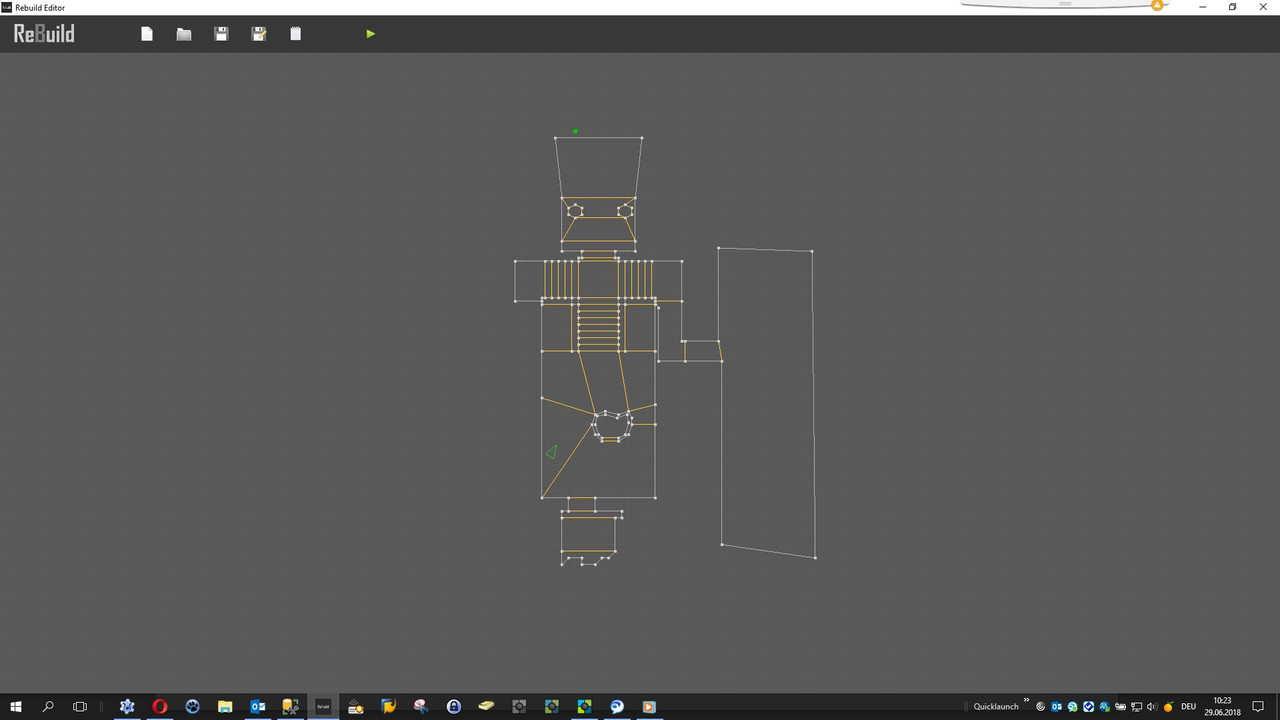
Task: Run the map with green play button
Action: click(370, 34)
